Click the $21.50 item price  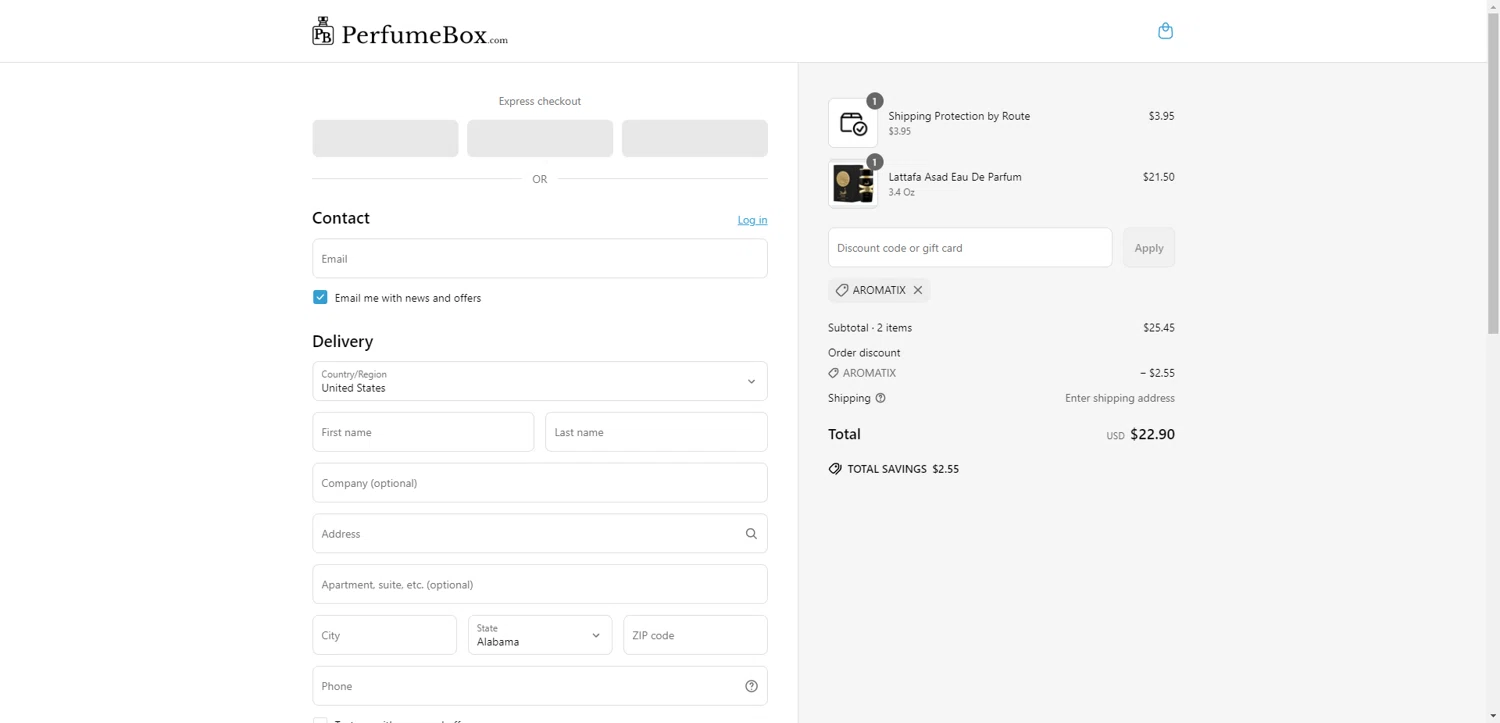1159,177
